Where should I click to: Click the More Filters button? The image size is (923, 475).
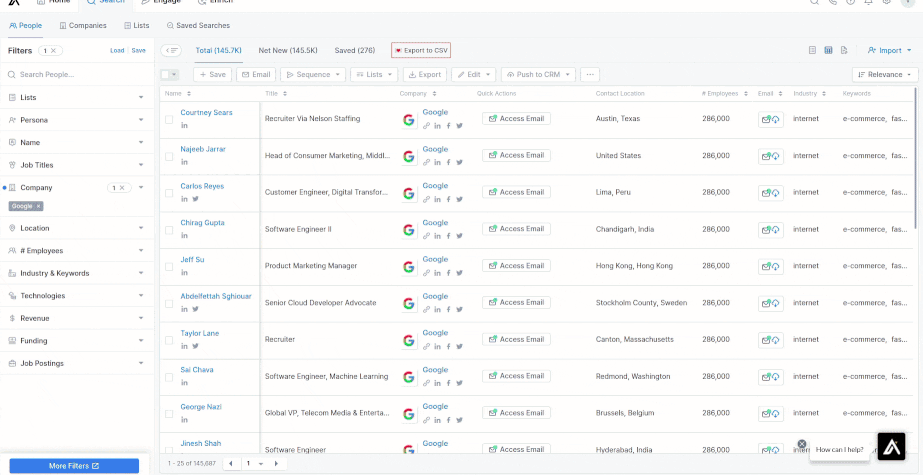(74, 466)
